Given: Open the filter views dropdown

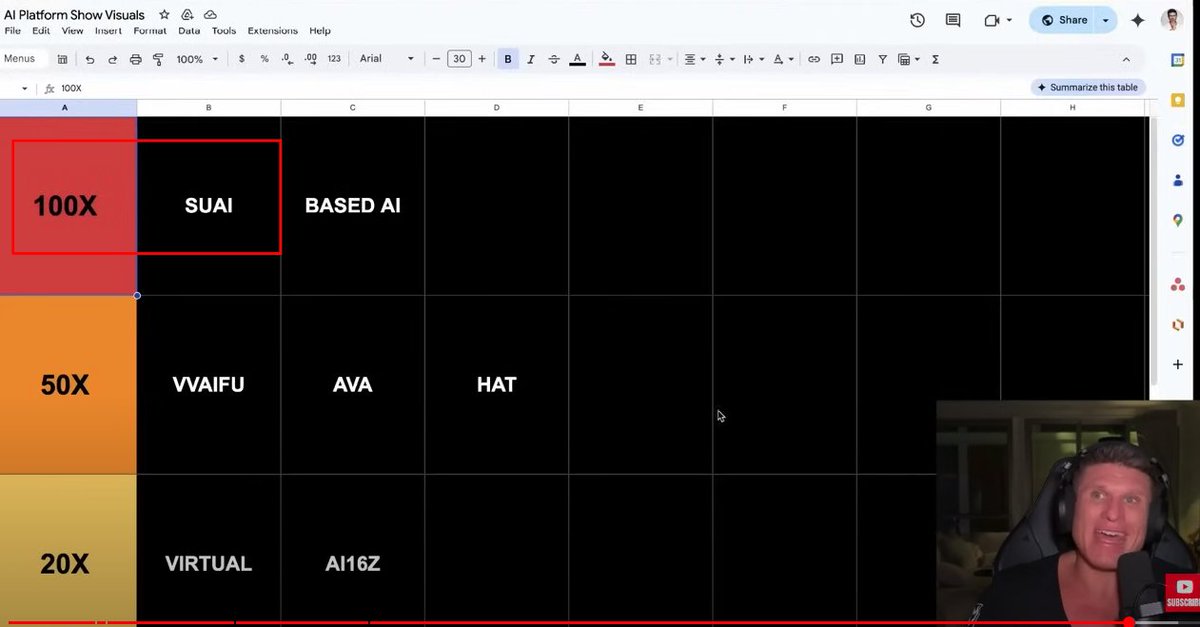Looking at the screenshot, I should tap(908, 59).
